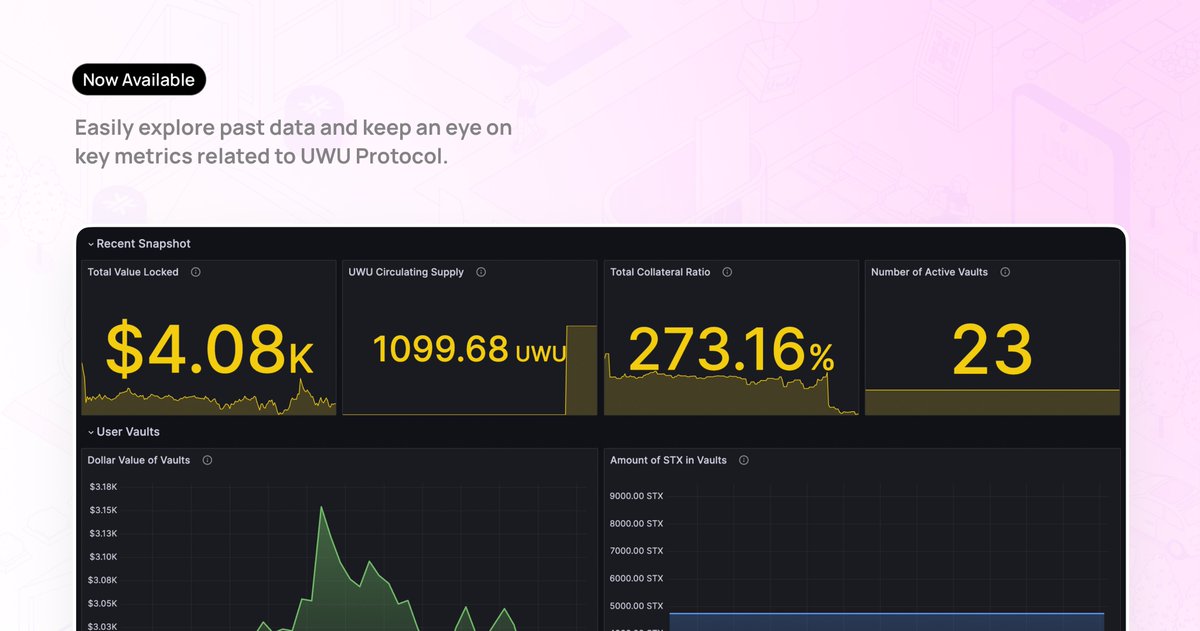Click the $3.13K axis label
1200x631 pixels.
103,533
